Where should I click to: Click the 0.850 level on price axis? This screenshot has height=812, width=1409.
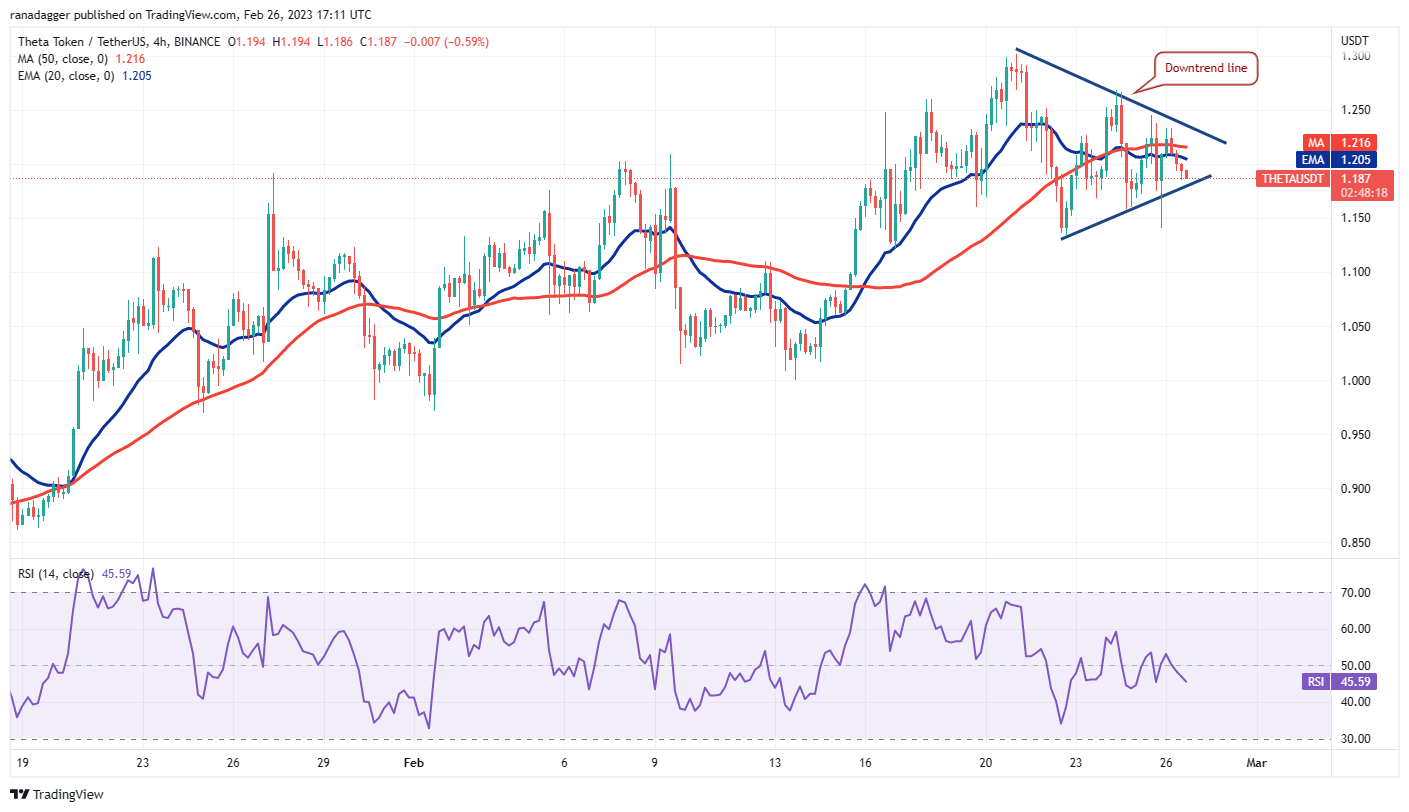pos(1355,543)
